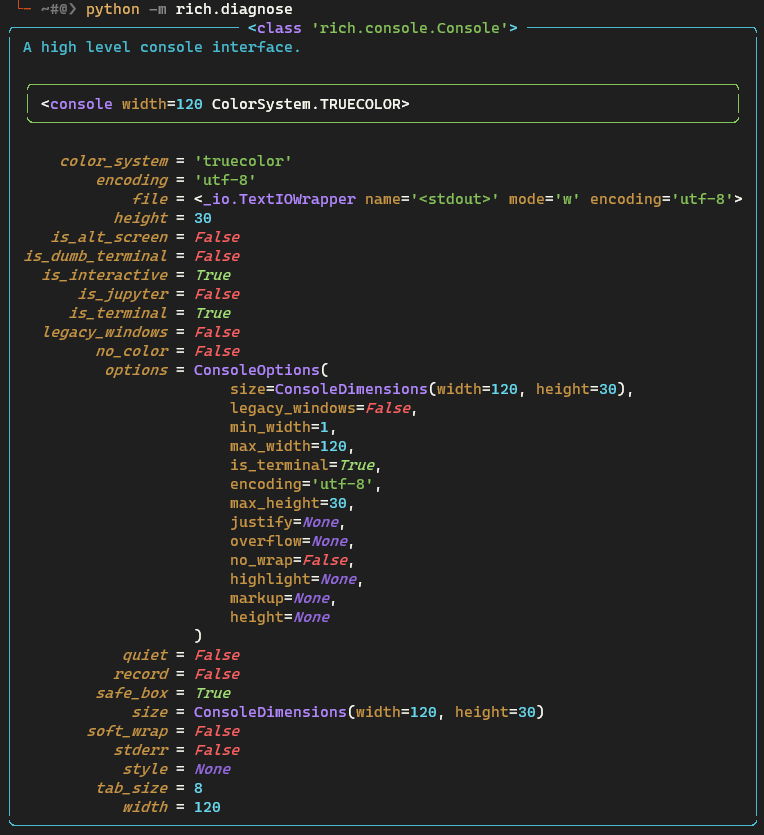
Task: Click the 'legacy_windows' attribute label in left column
Action: coord(105,332)
